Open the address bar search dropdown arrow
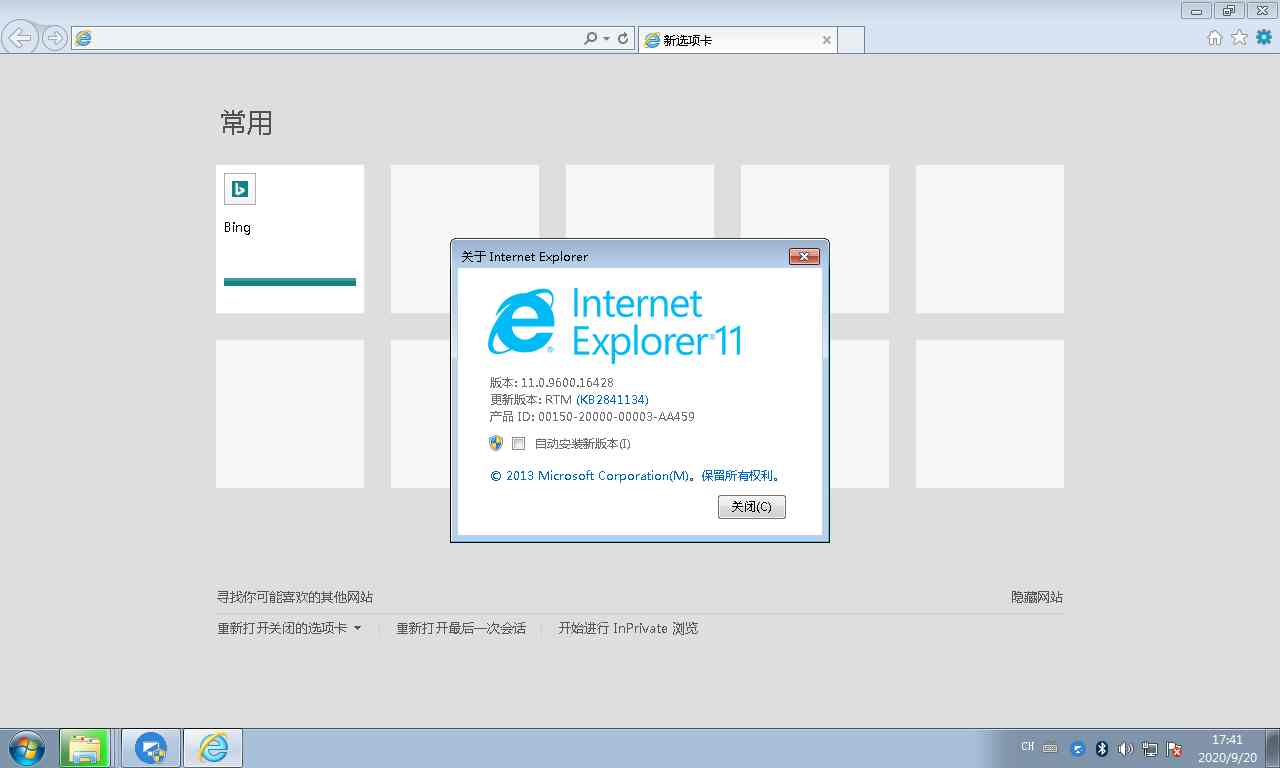This screenshot has height=768, width=1280. coord(606,39)
